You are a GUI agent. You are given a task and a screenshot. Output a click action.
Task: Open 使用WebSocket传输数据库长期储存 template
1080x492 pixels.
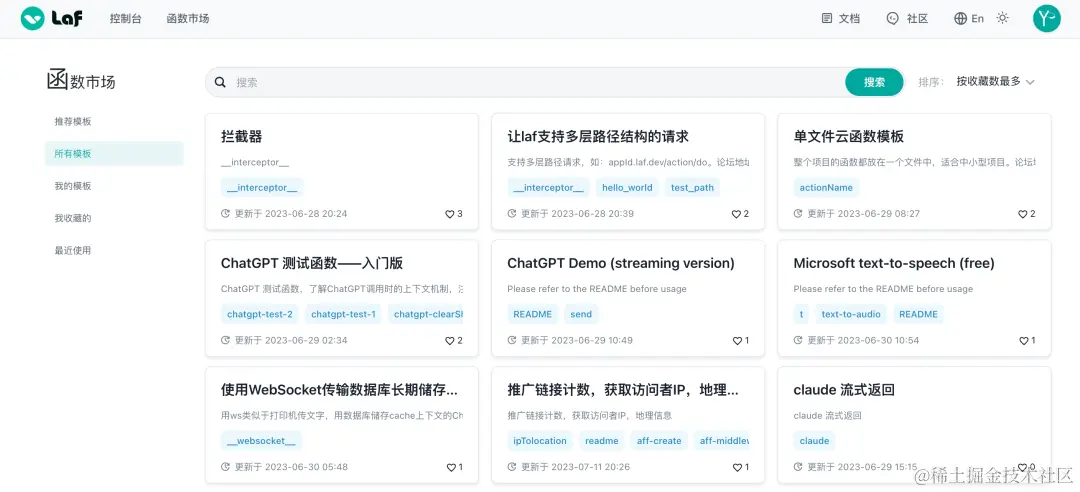click(x=339, y=390)
